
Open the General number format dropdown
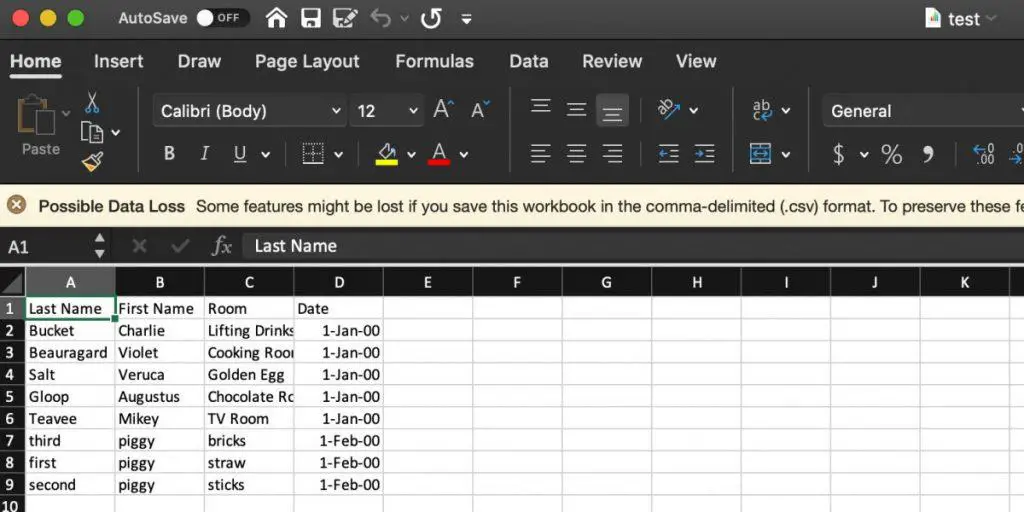coord(923,111)
